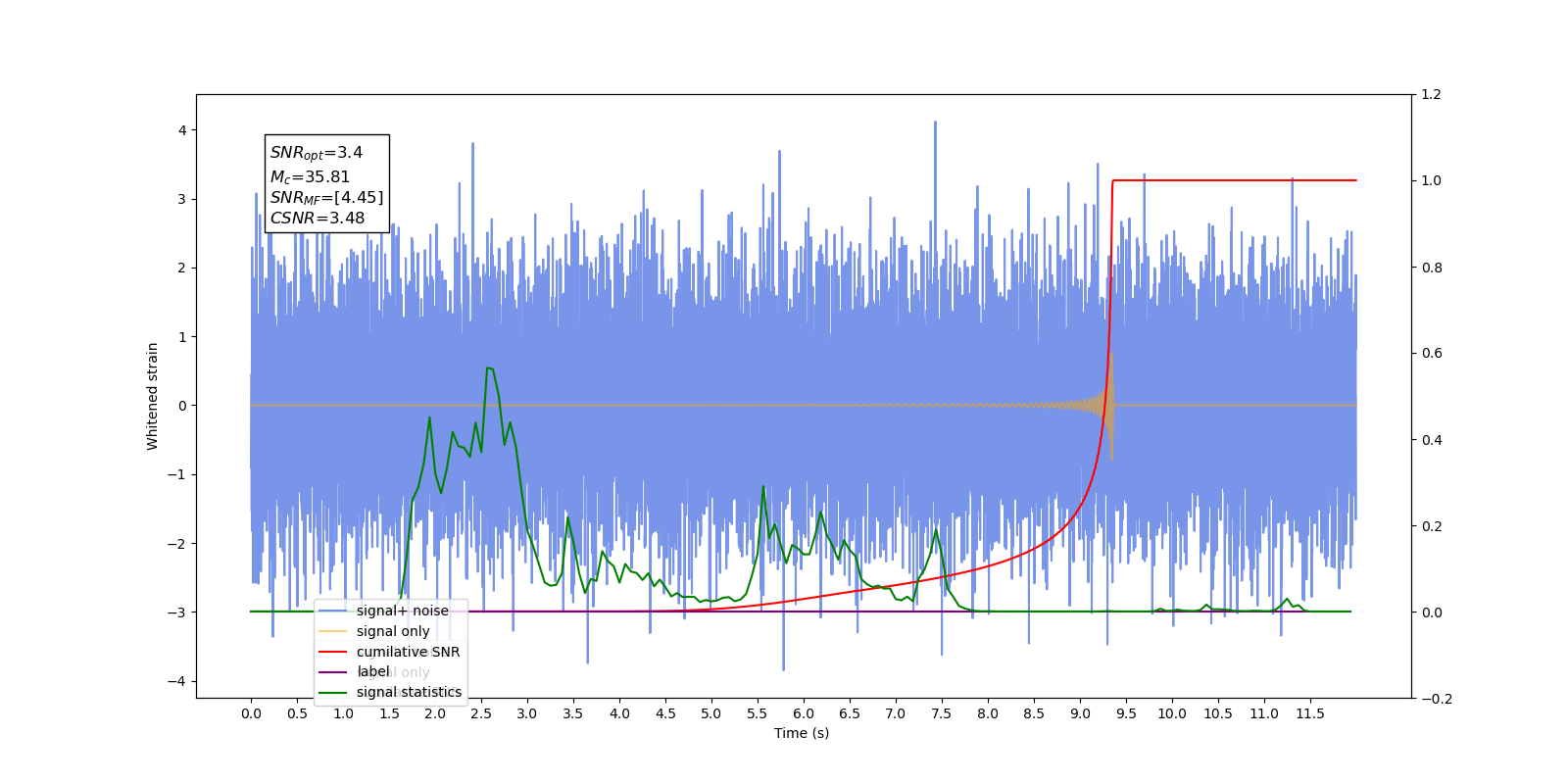Click the x-axis tick label 7.5
This screenshot has height=784, width=1568.
942,713
